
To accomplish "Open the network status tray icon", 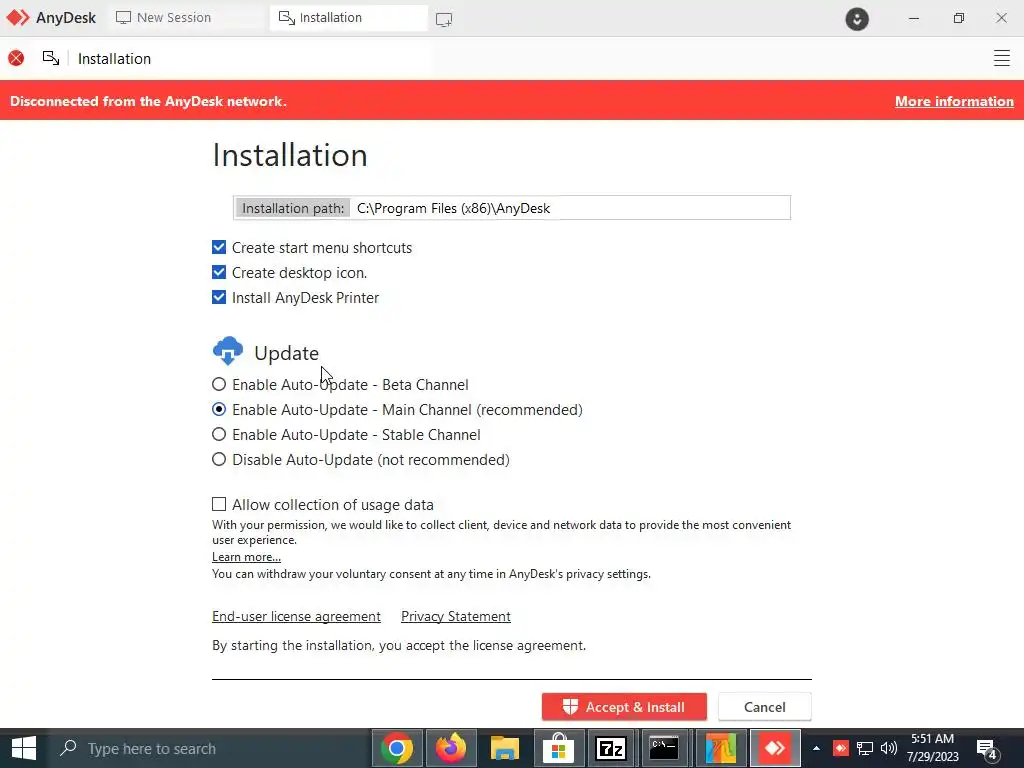I will [865, 748].
